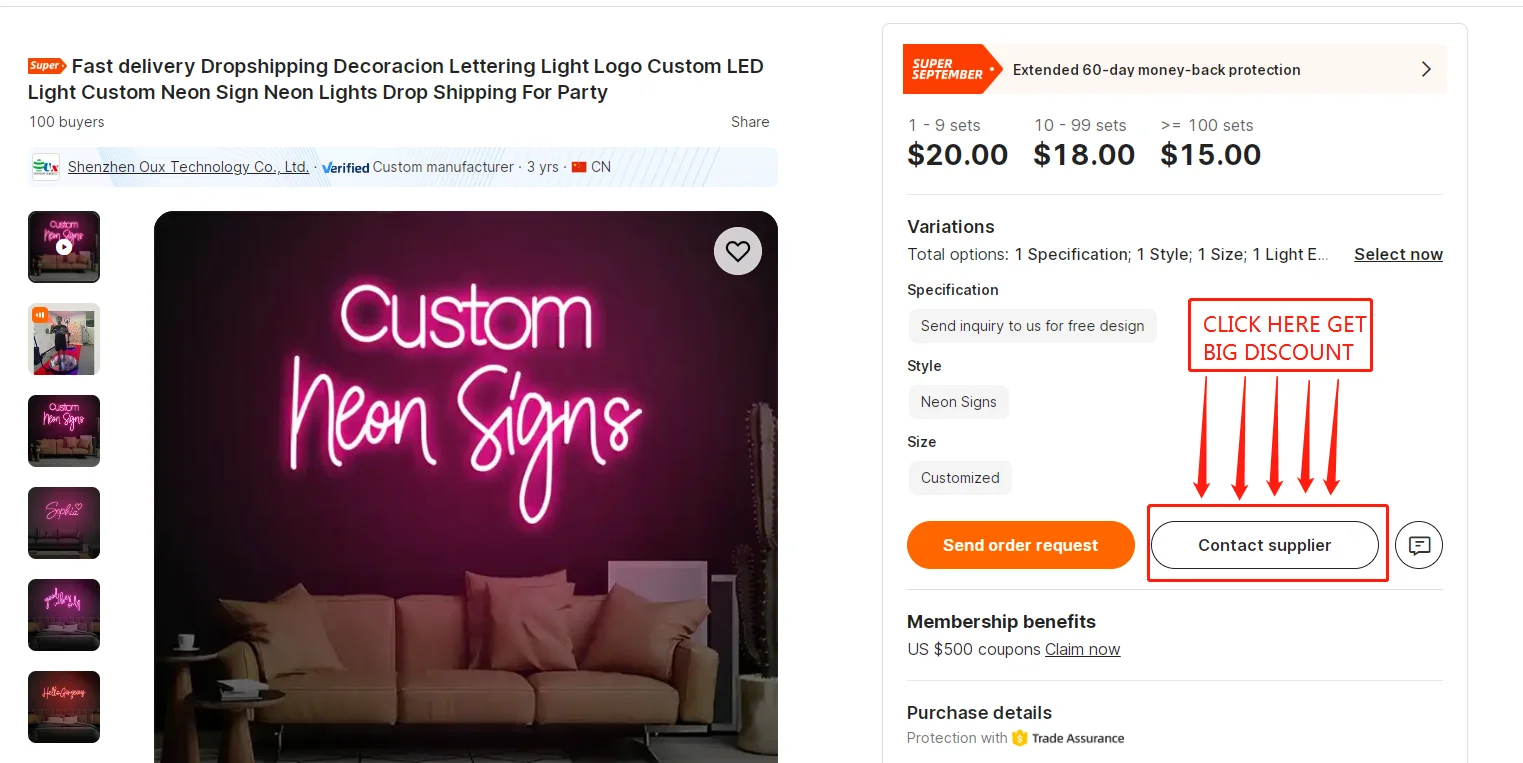Click the Contact supplier button
The height and width of the screenshot is (763, 1523).
1264,545
